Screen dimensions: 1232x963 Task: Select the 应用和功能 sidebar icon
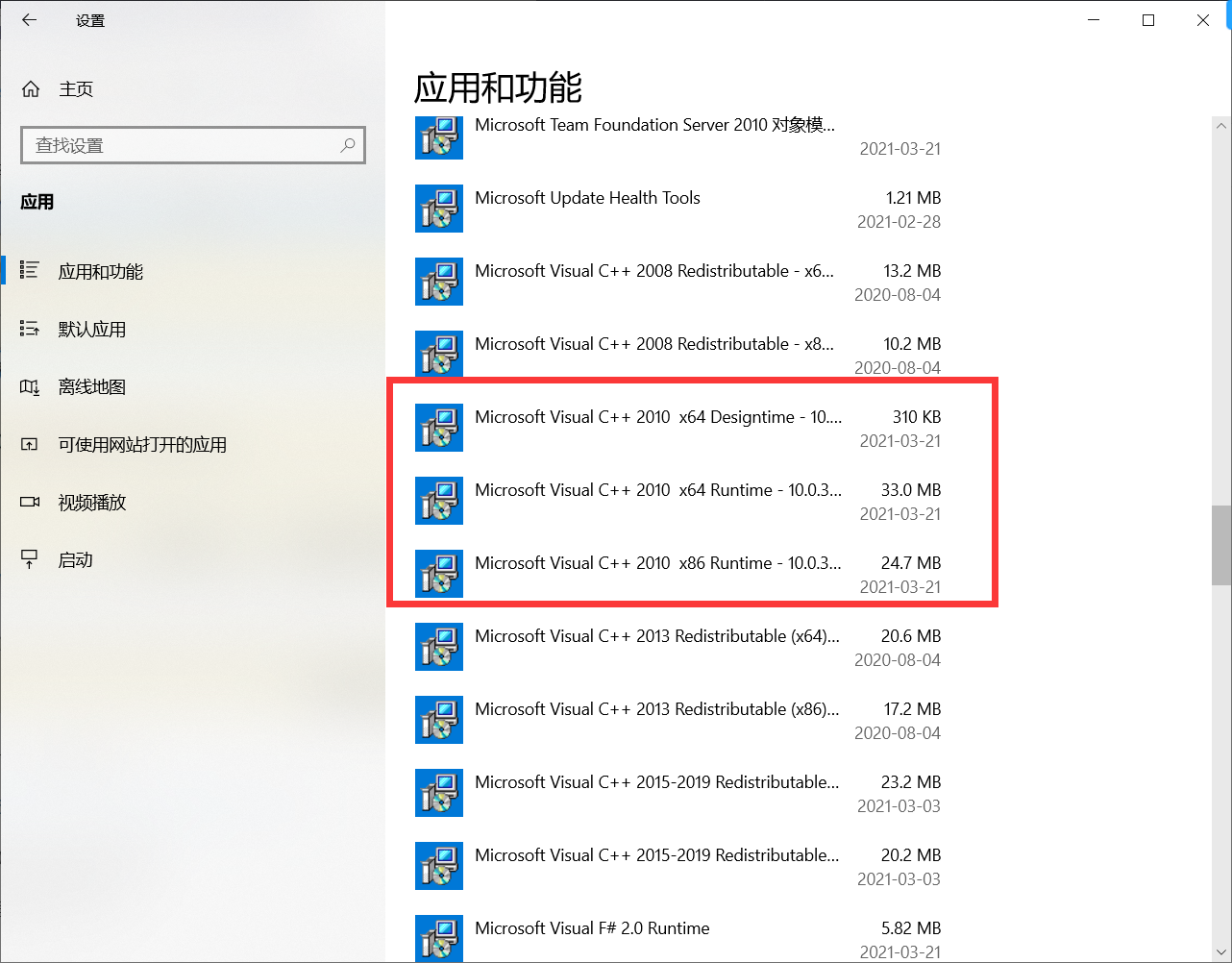30,271
